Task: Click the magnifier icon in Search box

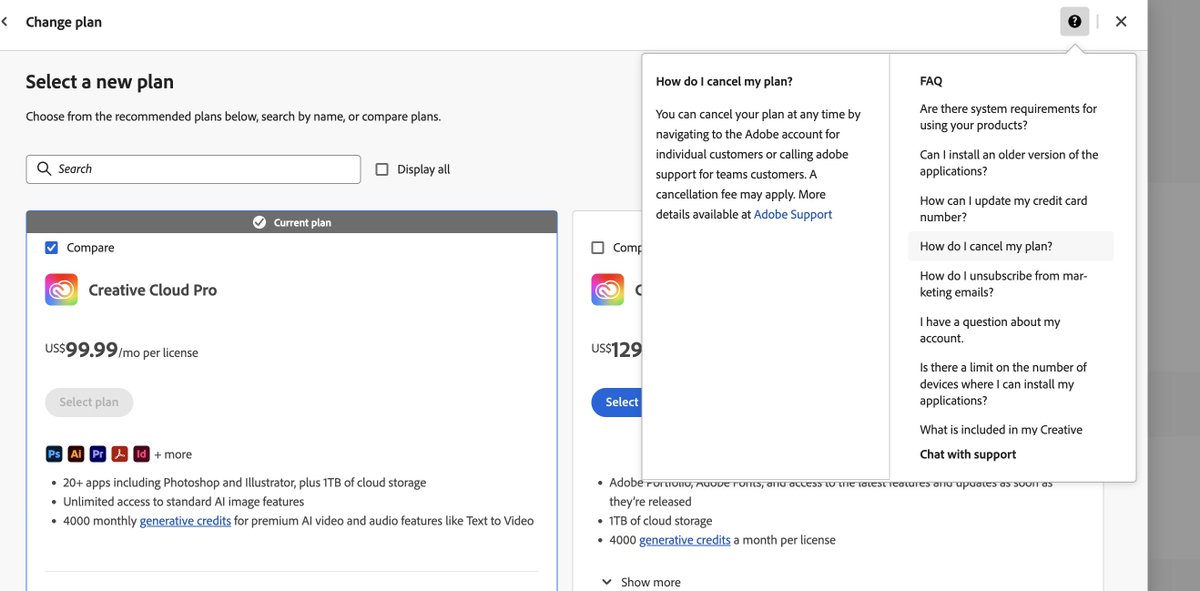Action: [x=44, y=169]
